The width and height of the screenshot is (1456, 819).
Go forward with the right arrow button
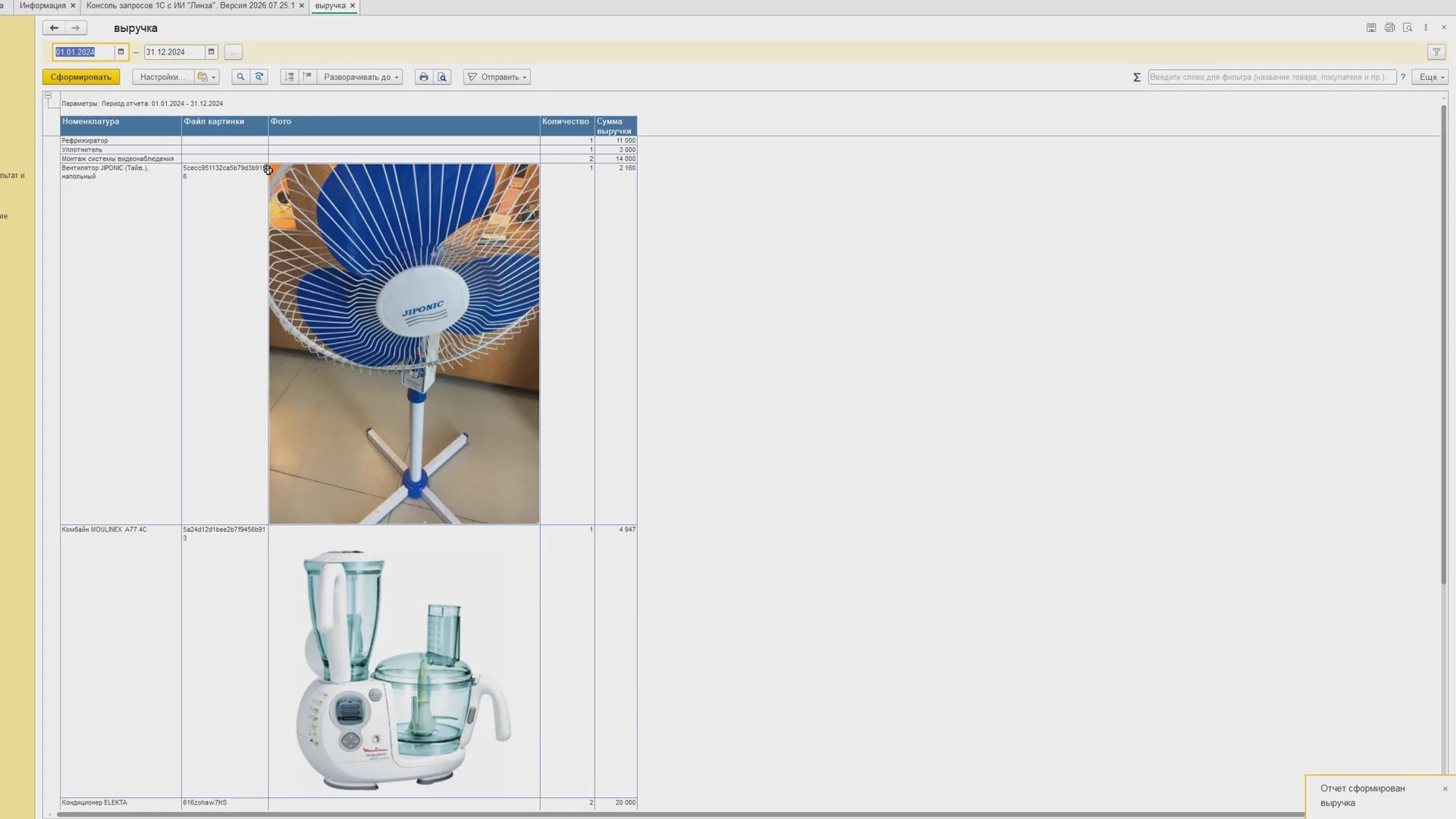point(75,28)
